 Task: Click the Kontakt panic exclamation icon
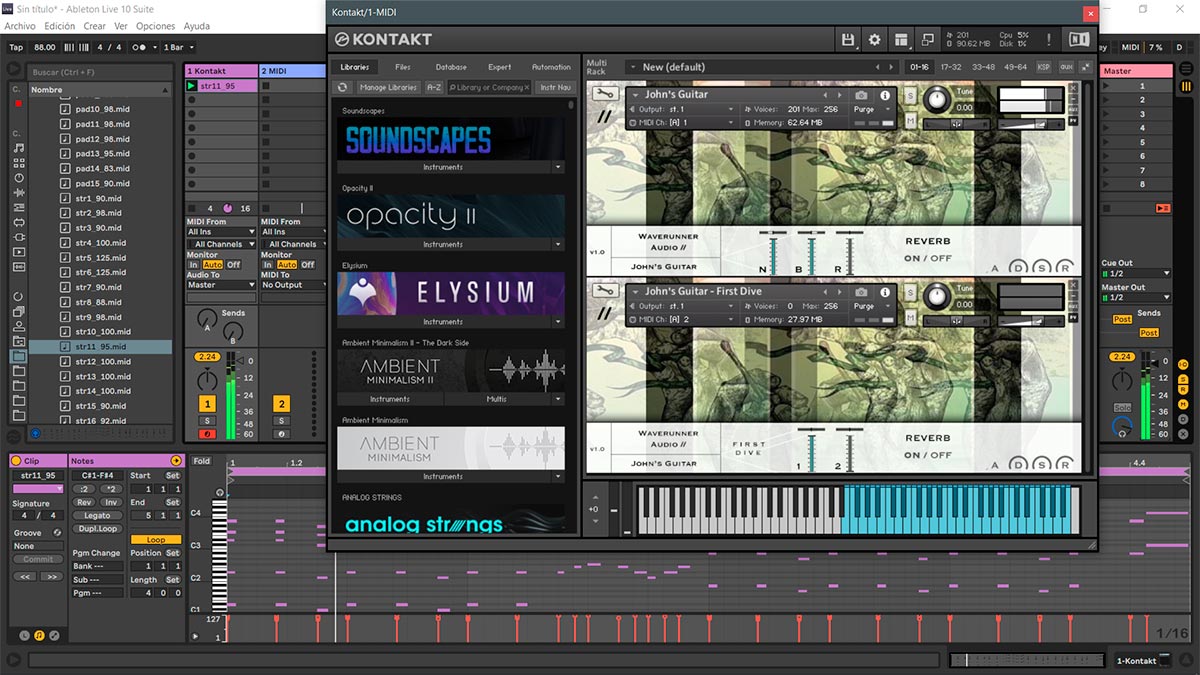(x=1048, y=39)
